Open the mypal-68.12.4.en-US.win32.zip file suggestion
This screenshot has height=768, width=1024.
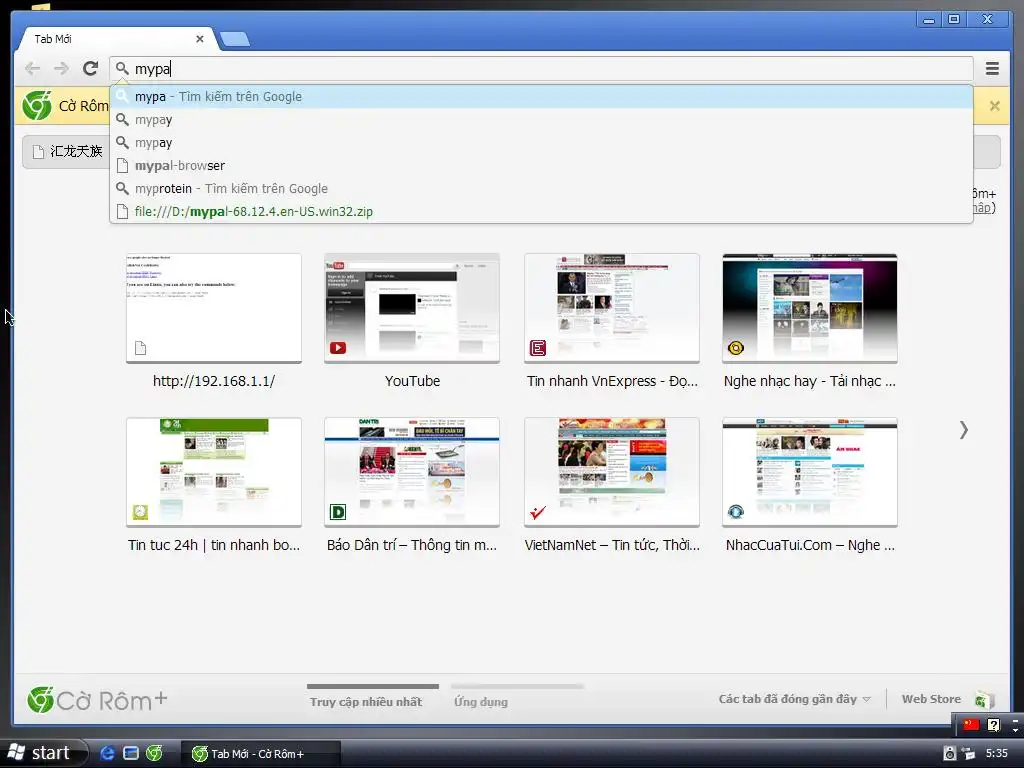[541, 211]
